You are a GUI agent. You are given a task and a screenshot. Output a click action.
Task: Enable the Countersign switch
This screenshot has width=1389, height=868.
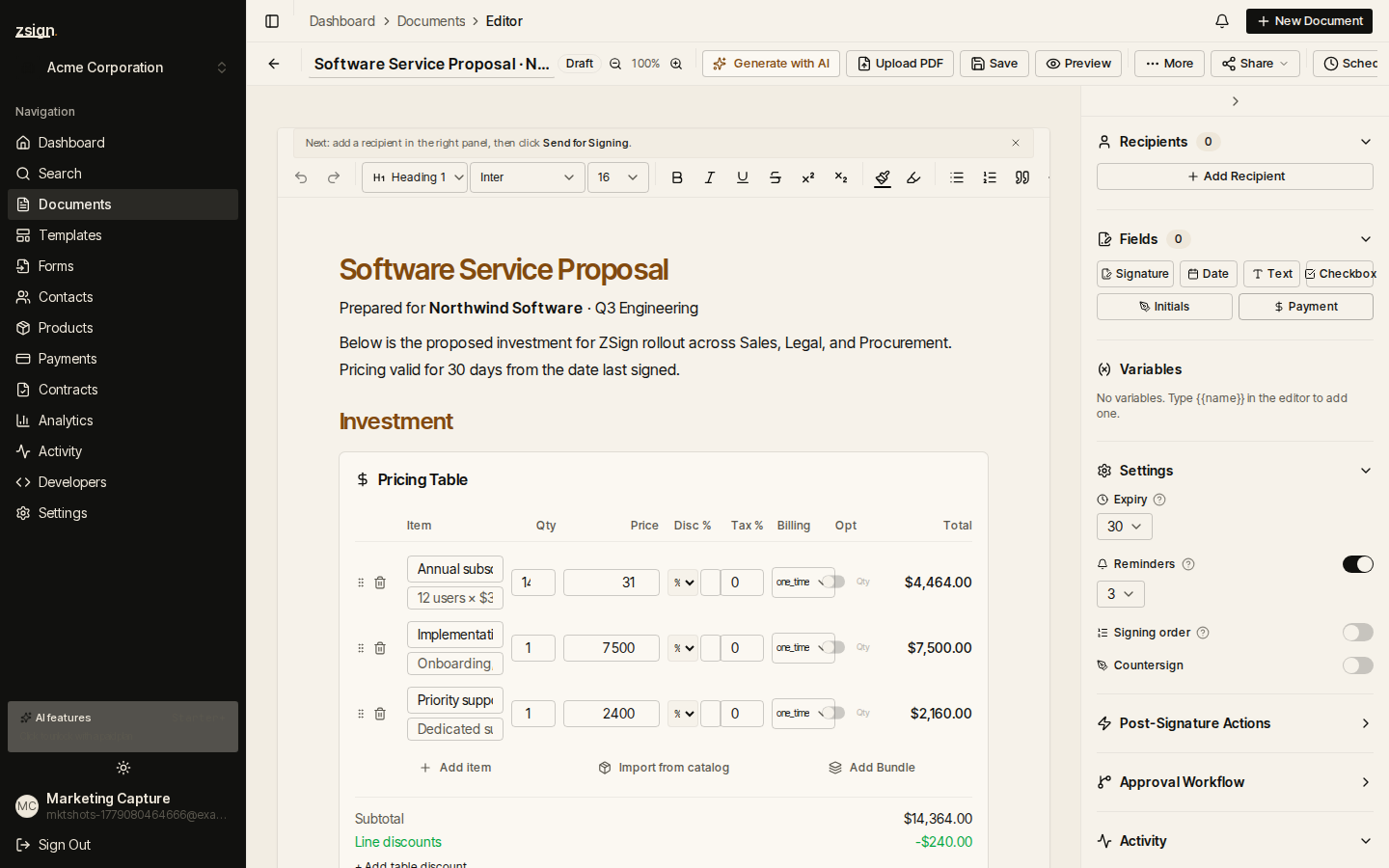pyautogui.click(x=1358, y=665)
